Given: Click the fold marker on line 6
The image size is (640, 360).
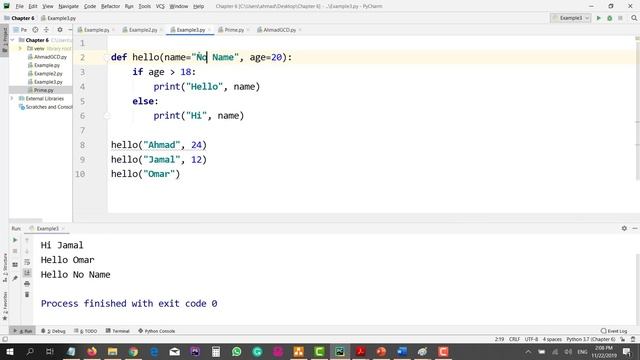Looking at the screenshot, I should tap(107, 116).
